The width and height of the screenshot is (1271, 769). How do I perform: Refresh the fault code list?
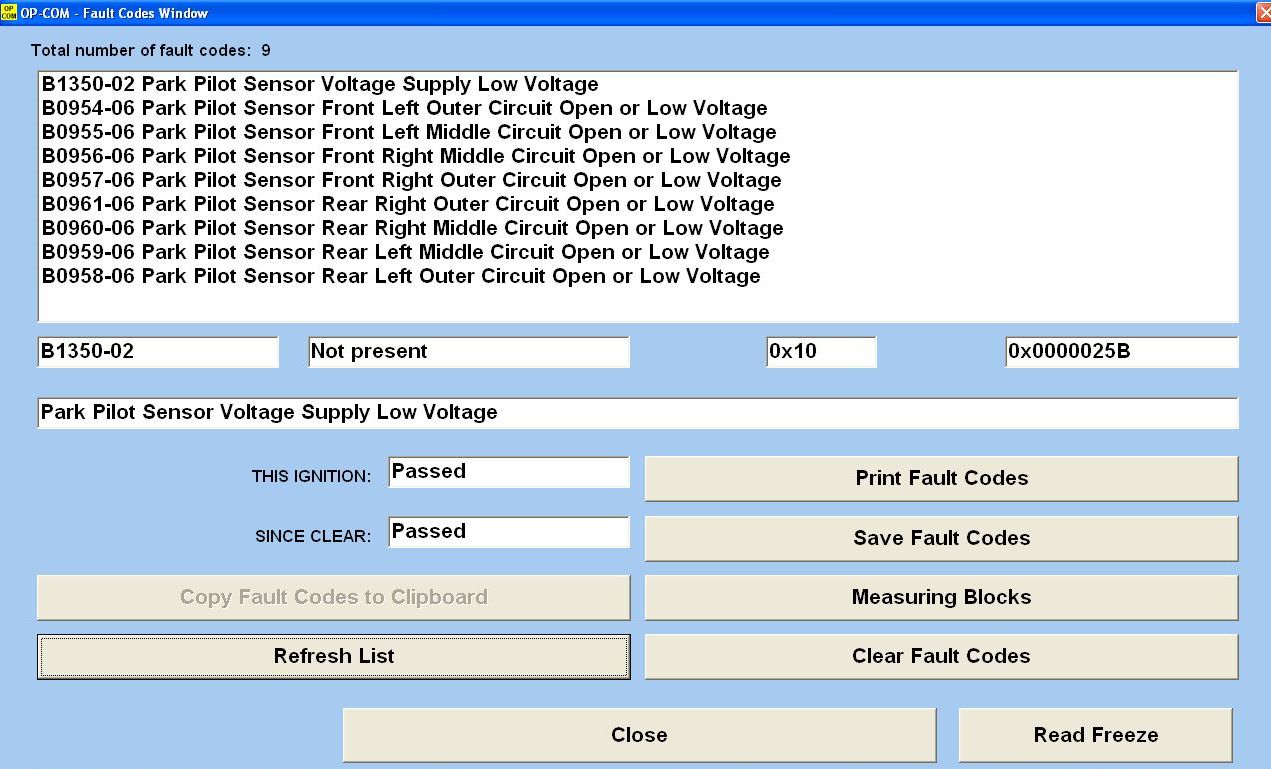334,656
